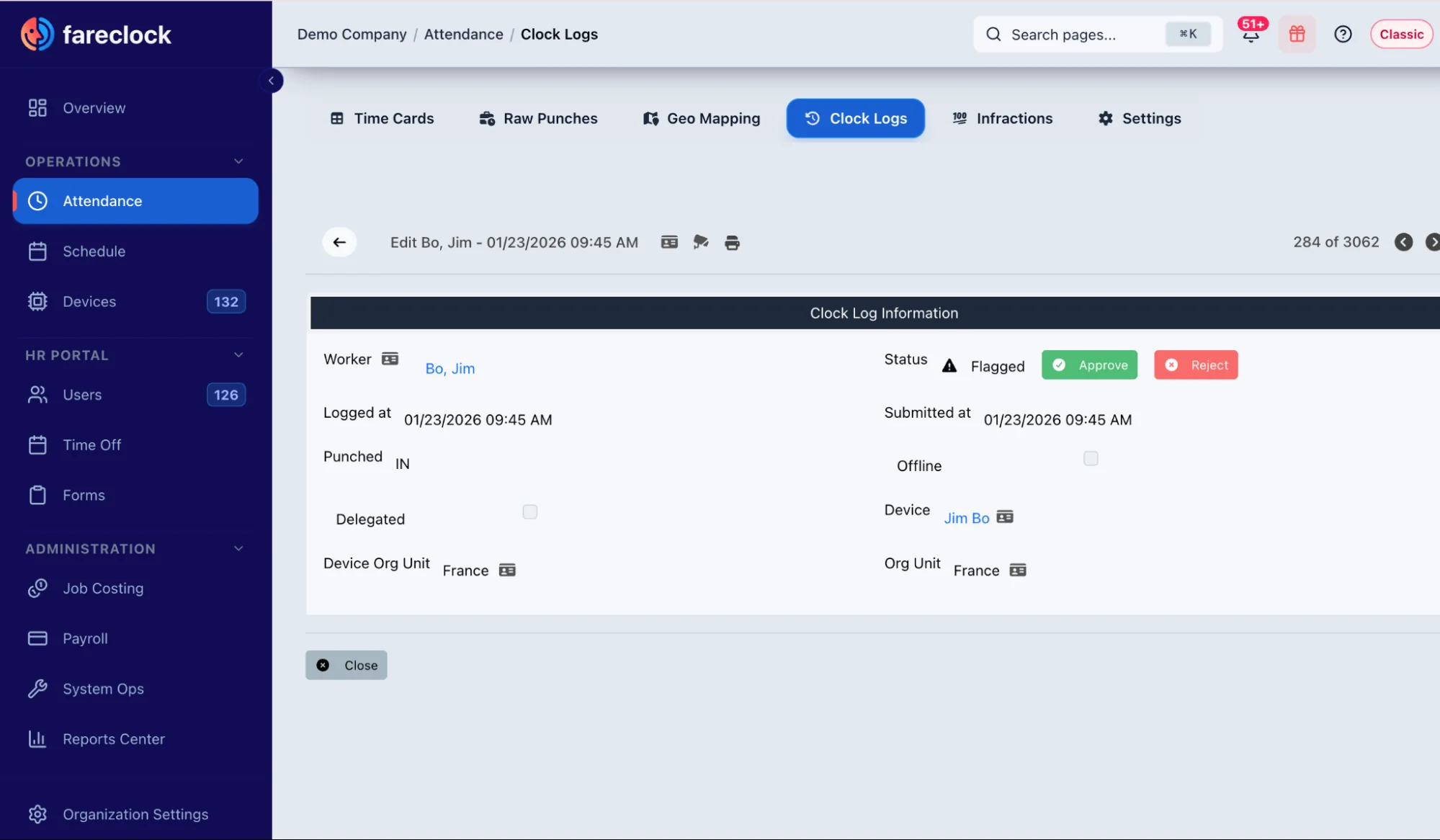
Task: Collapse the Operations section
Action: coord(238,161)
